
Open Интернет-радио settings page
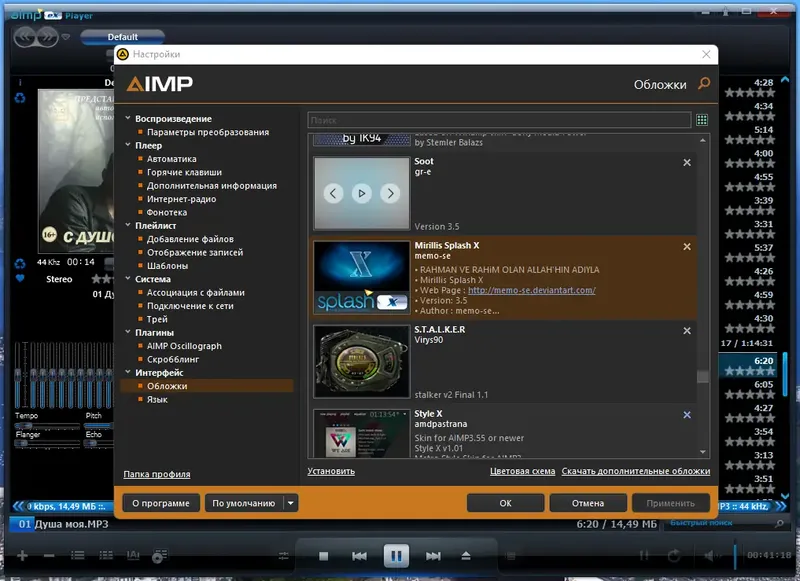(x=181, y=199)
